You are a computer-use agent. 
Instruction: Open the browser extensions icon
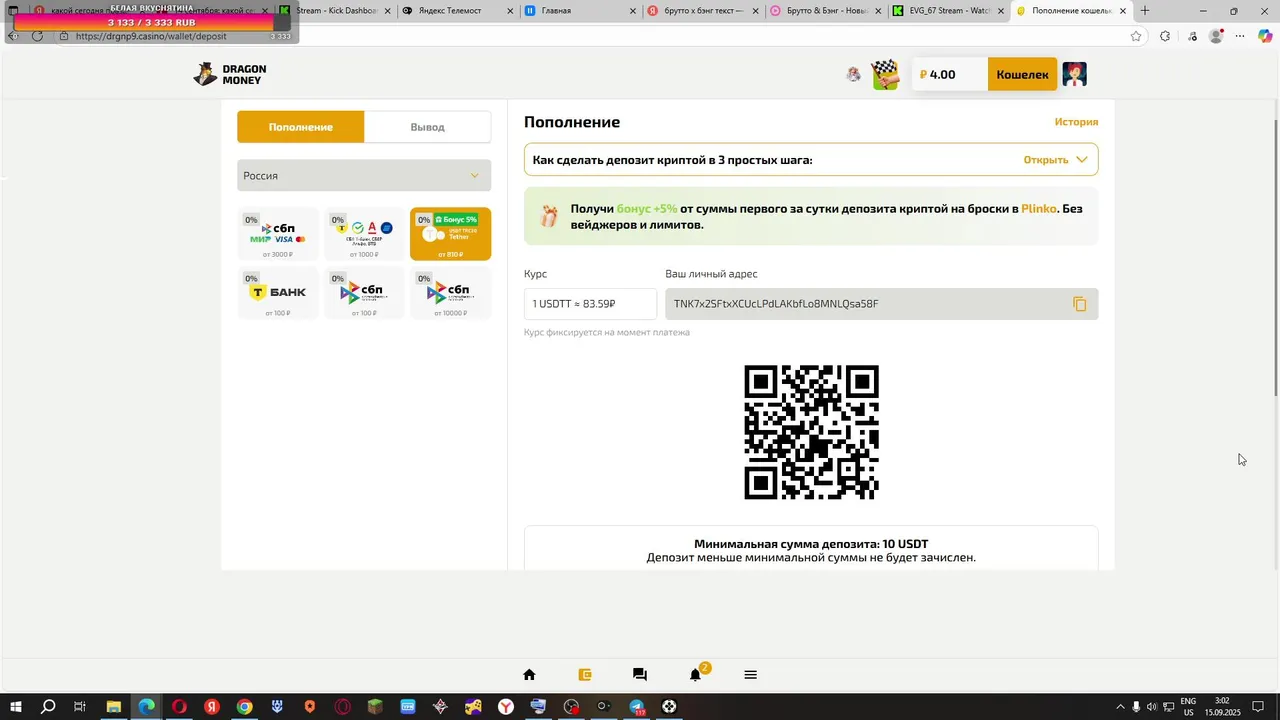pyautogui.click(x=1165, y=36)
